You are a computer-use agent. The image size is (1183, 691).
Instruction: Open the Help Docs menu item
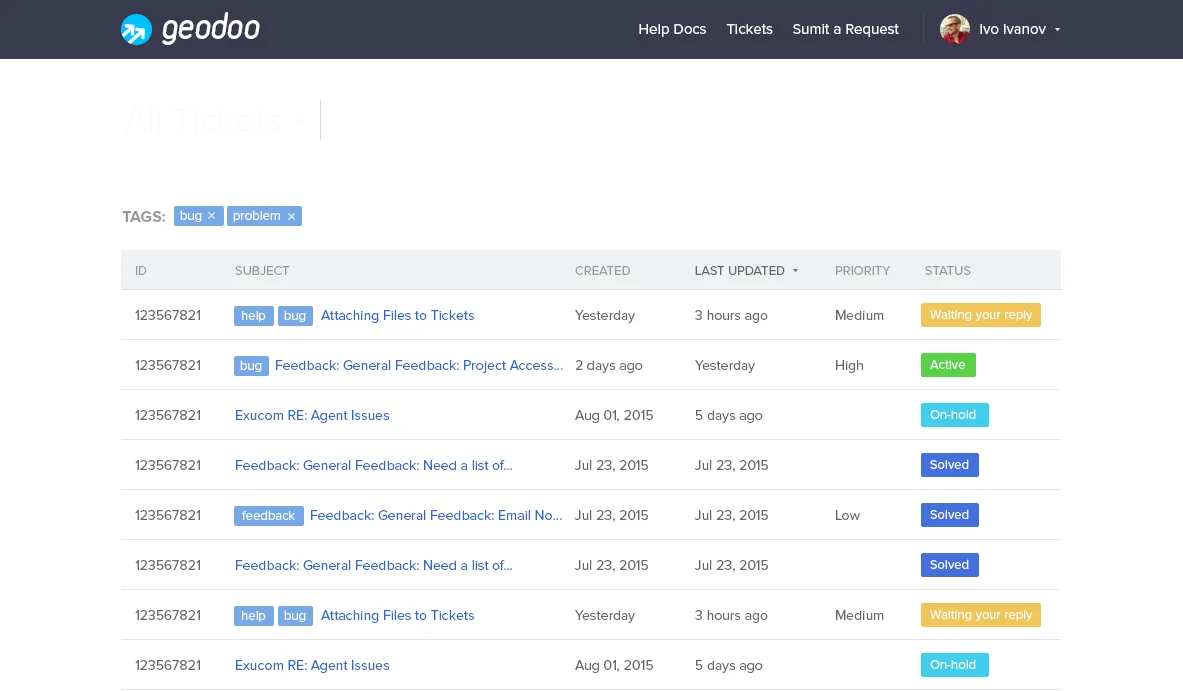point(671,29)
